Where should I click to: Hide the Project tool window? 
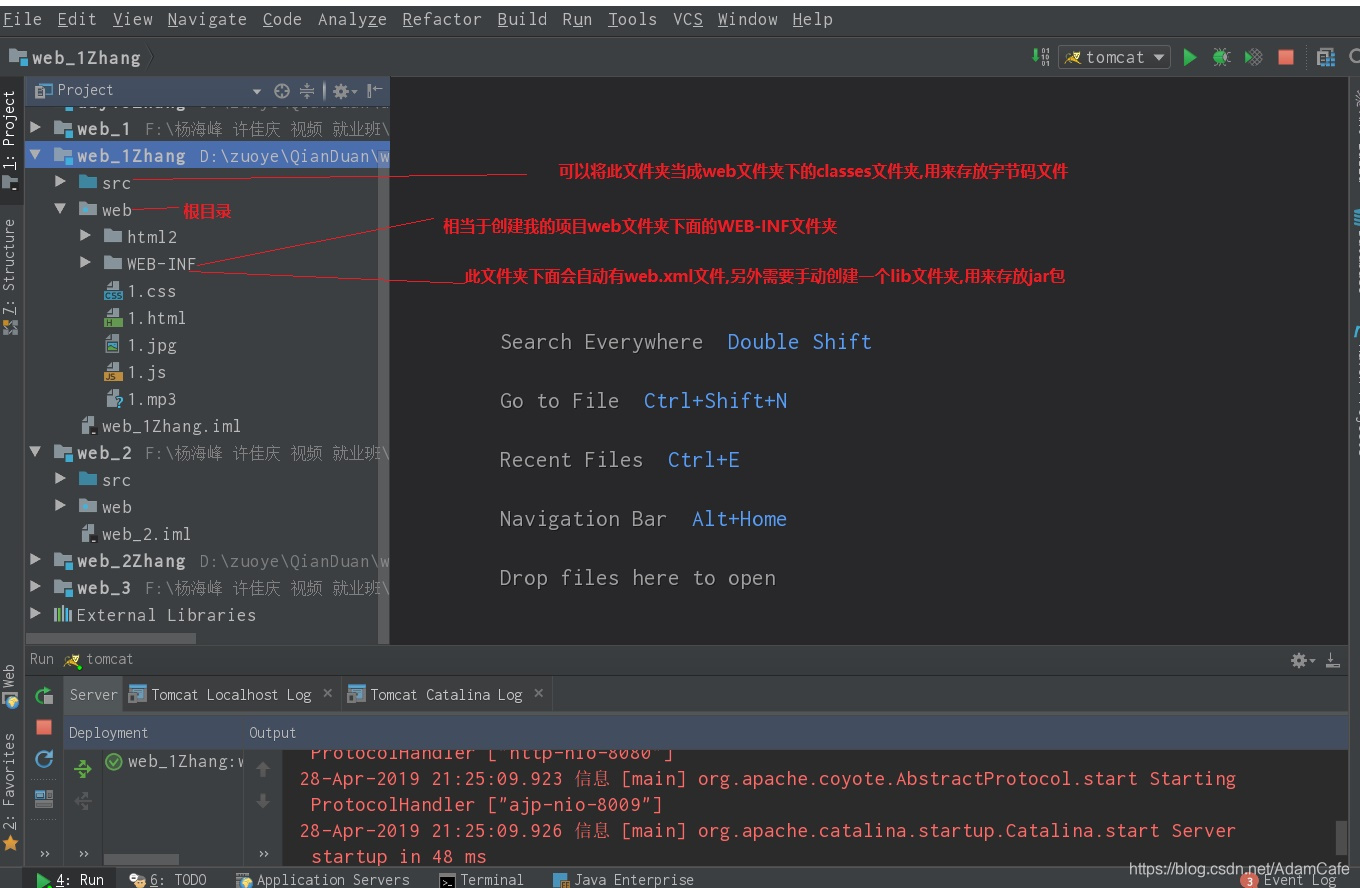point(375,90)
